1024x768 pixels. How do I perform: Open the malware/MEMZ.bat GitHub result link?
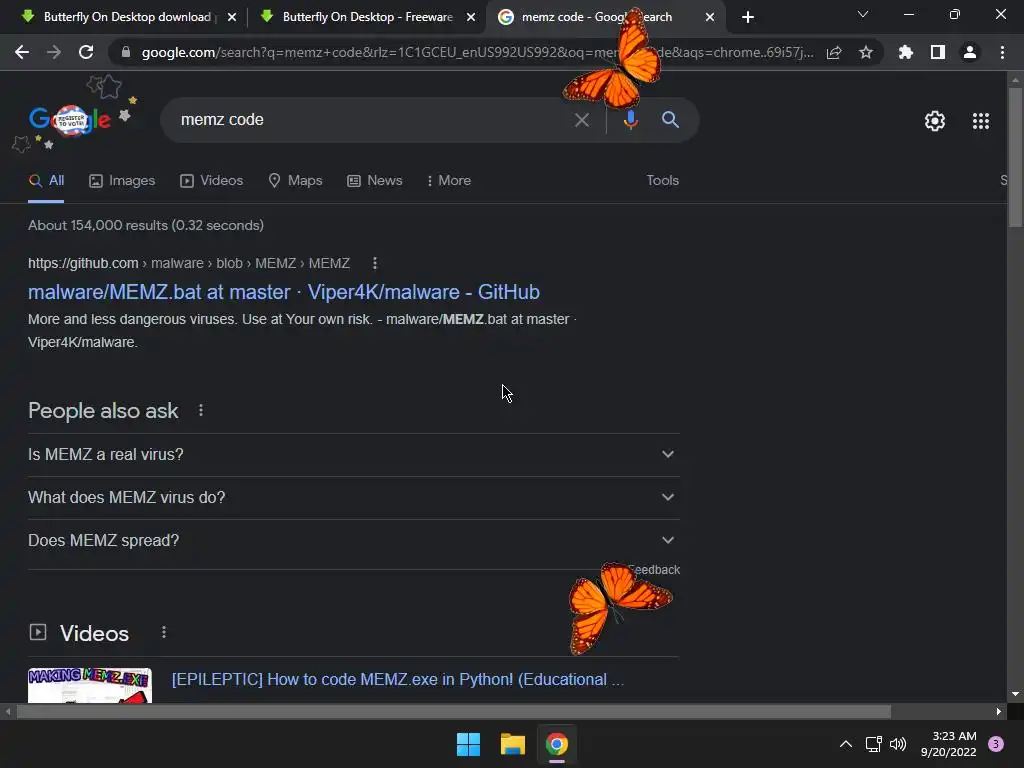point(283,292)
